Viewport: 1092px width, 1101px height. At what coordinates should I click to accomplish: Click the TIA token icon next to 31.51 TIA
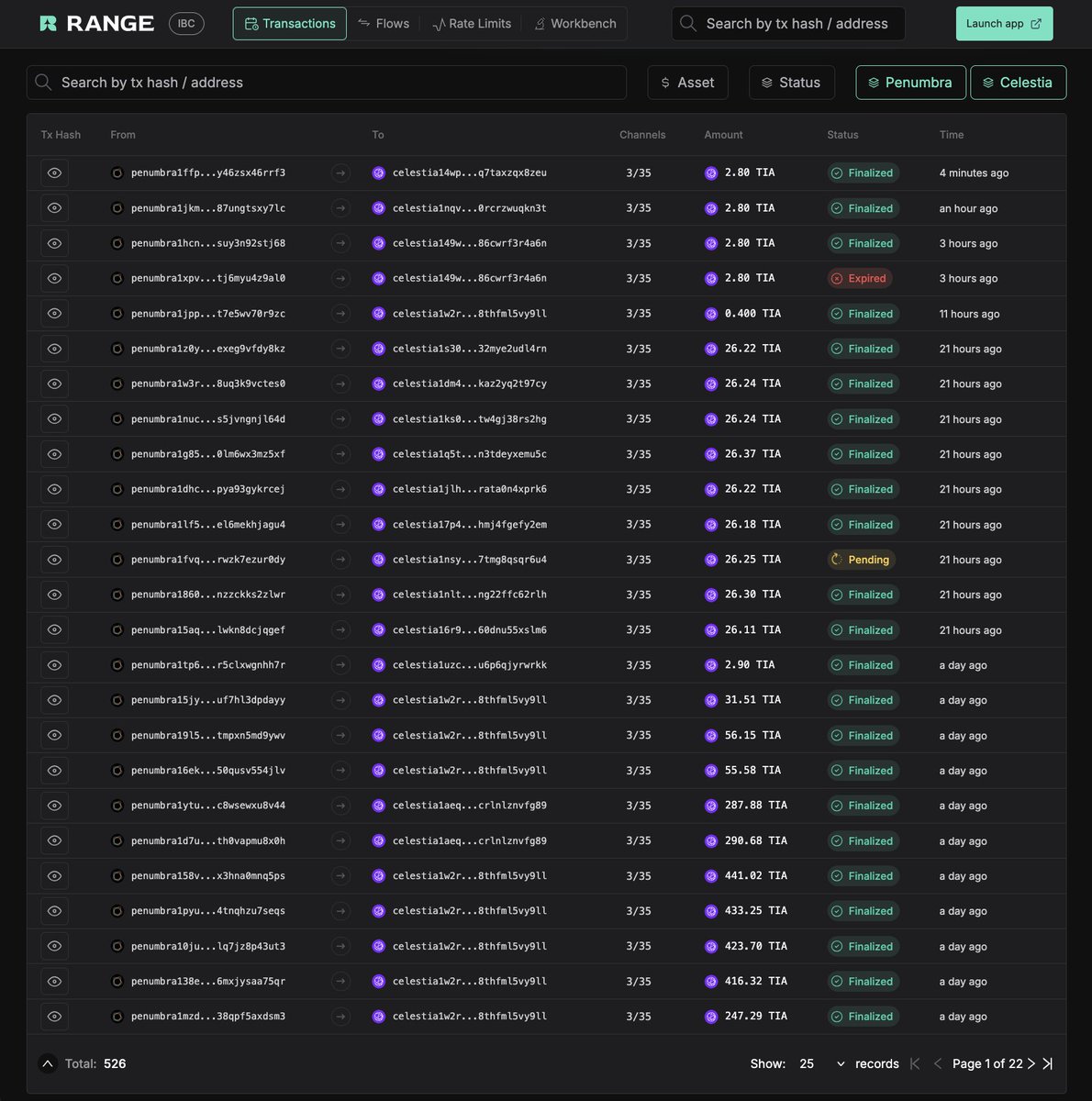coord(711,700)
